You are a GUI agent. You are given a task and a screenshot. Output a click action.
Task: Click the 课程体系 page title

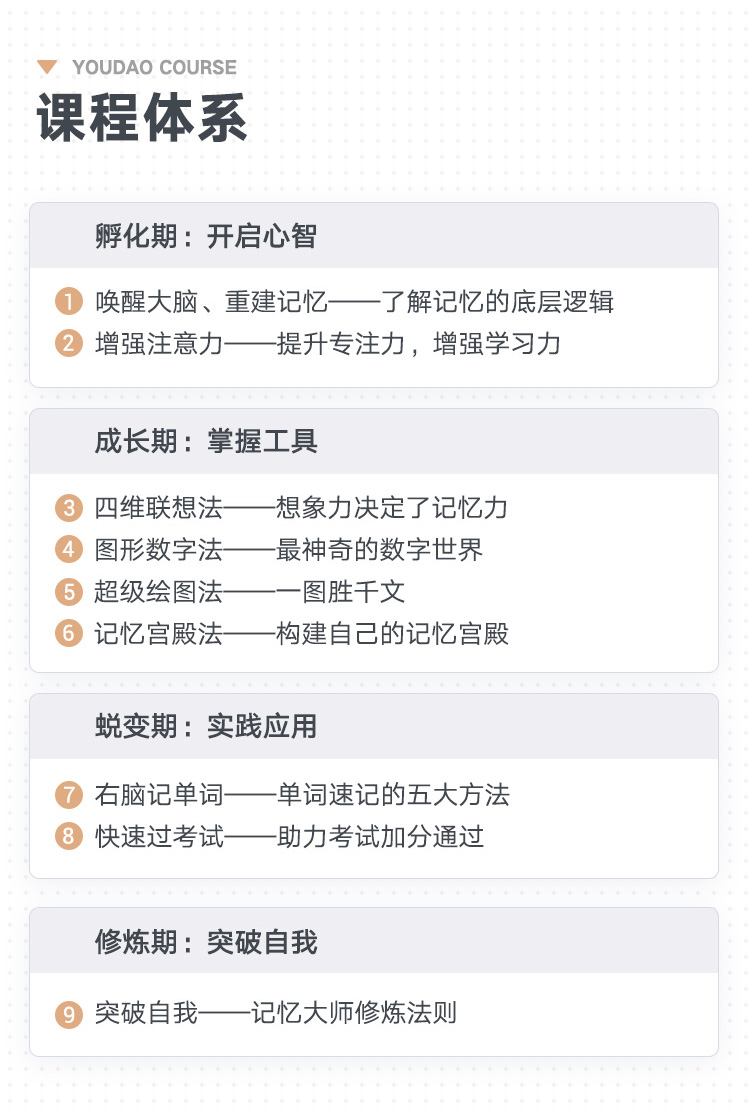click(142, 118)
